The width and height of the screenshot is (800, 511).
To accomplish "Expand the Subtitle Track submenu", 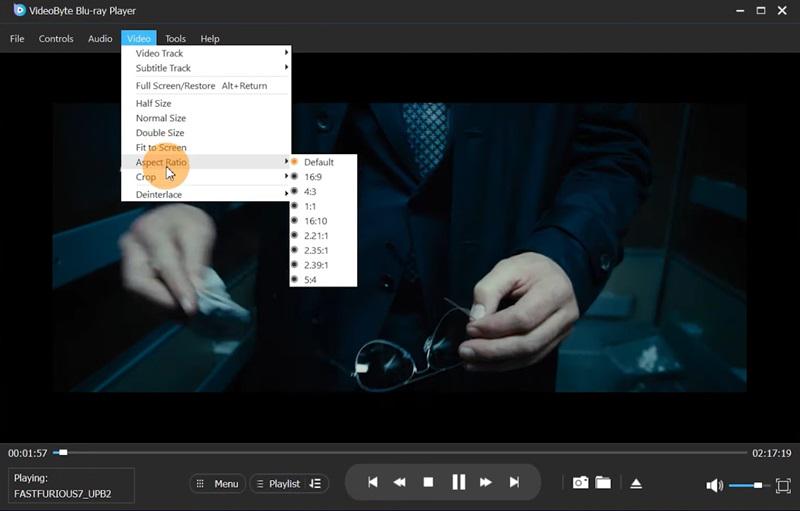I will click(206, 68).
